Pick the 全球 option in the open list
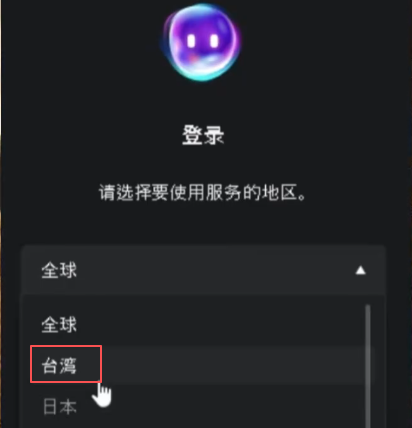The height and width of the screenshot is (428, 412). click(x=59, y=324)
